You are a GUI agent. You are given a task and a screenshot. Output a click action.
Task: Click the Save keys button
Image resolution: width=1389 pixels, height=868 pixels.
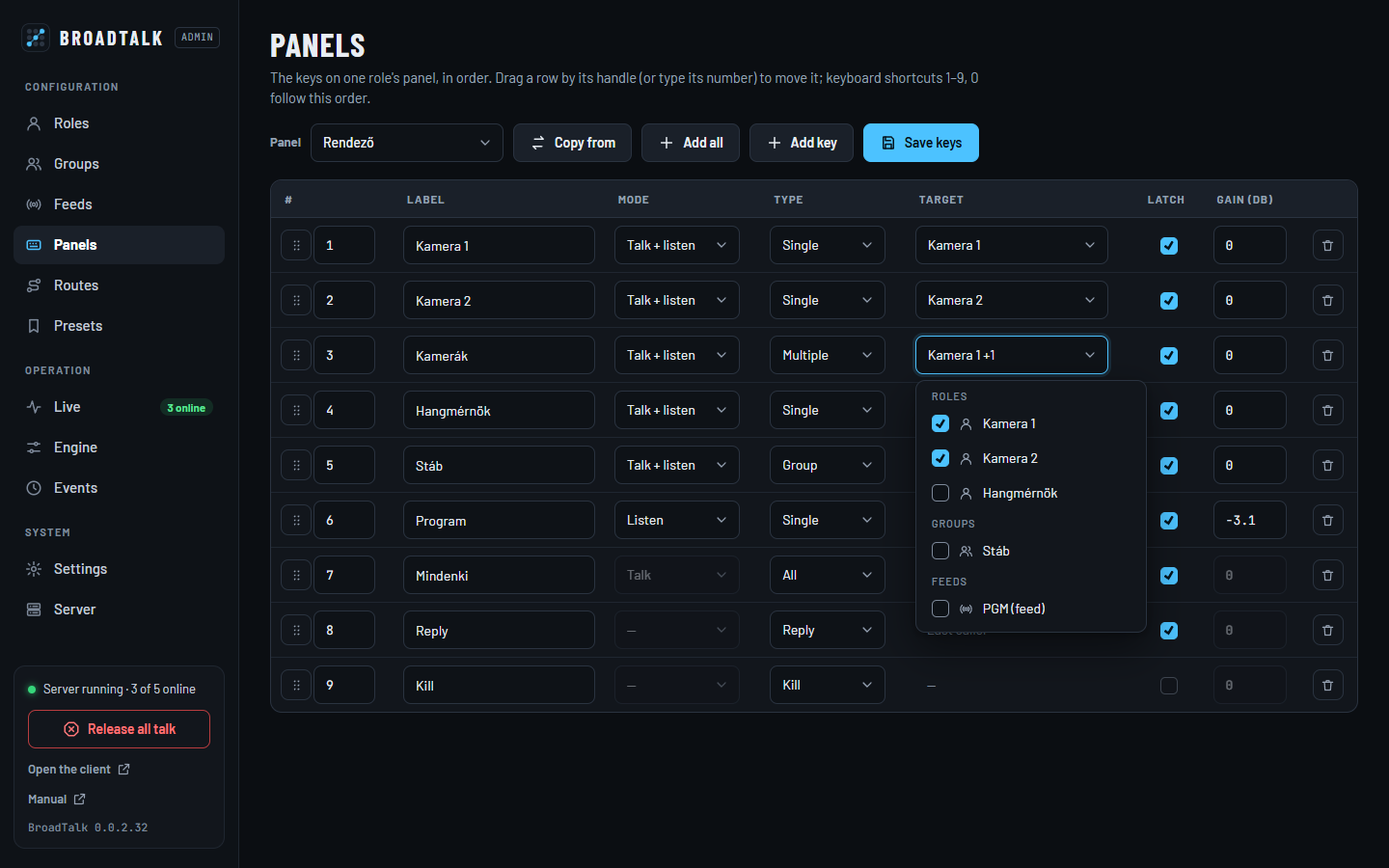click(921, 143)
